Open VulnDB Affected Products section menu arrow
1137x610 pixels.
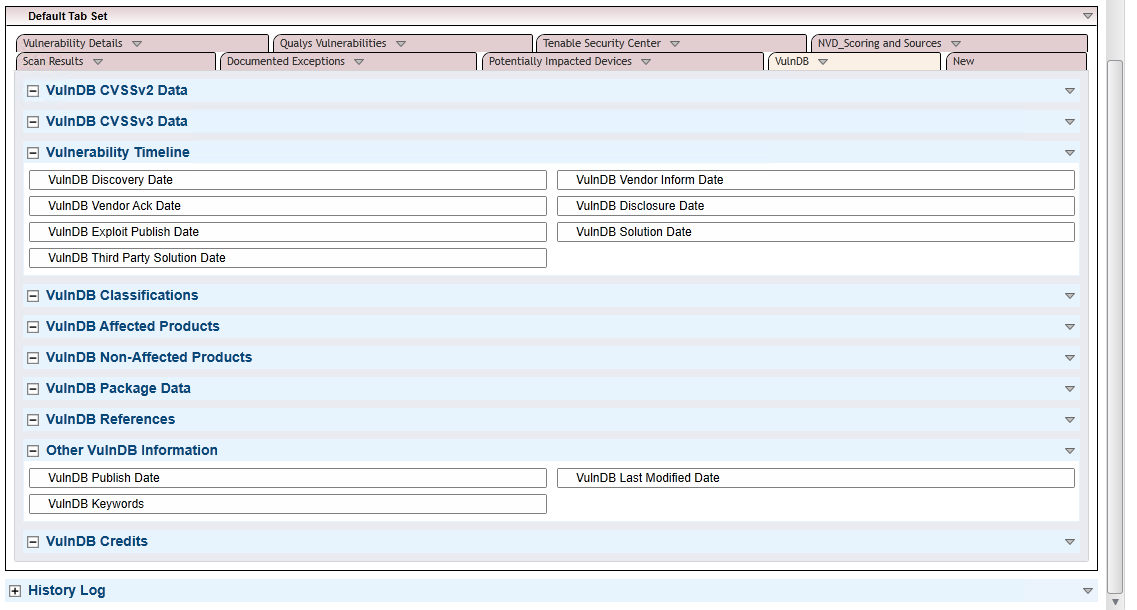click(x=1070, y=327)
